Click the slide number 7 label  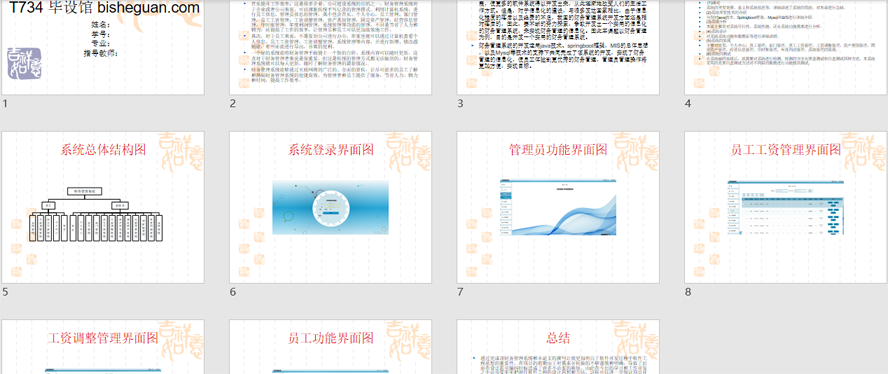click(460, 292)
